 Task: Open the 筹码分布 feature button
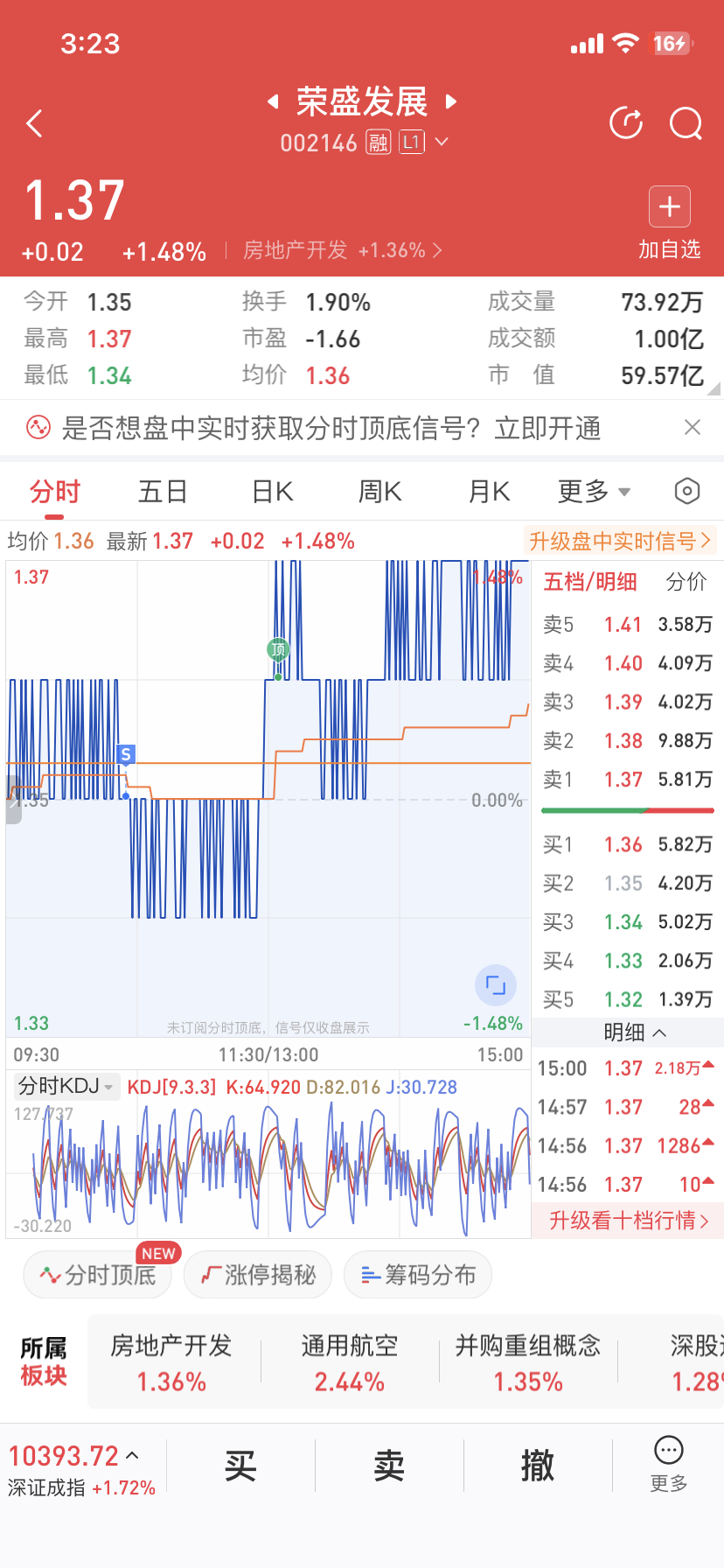418,1275
